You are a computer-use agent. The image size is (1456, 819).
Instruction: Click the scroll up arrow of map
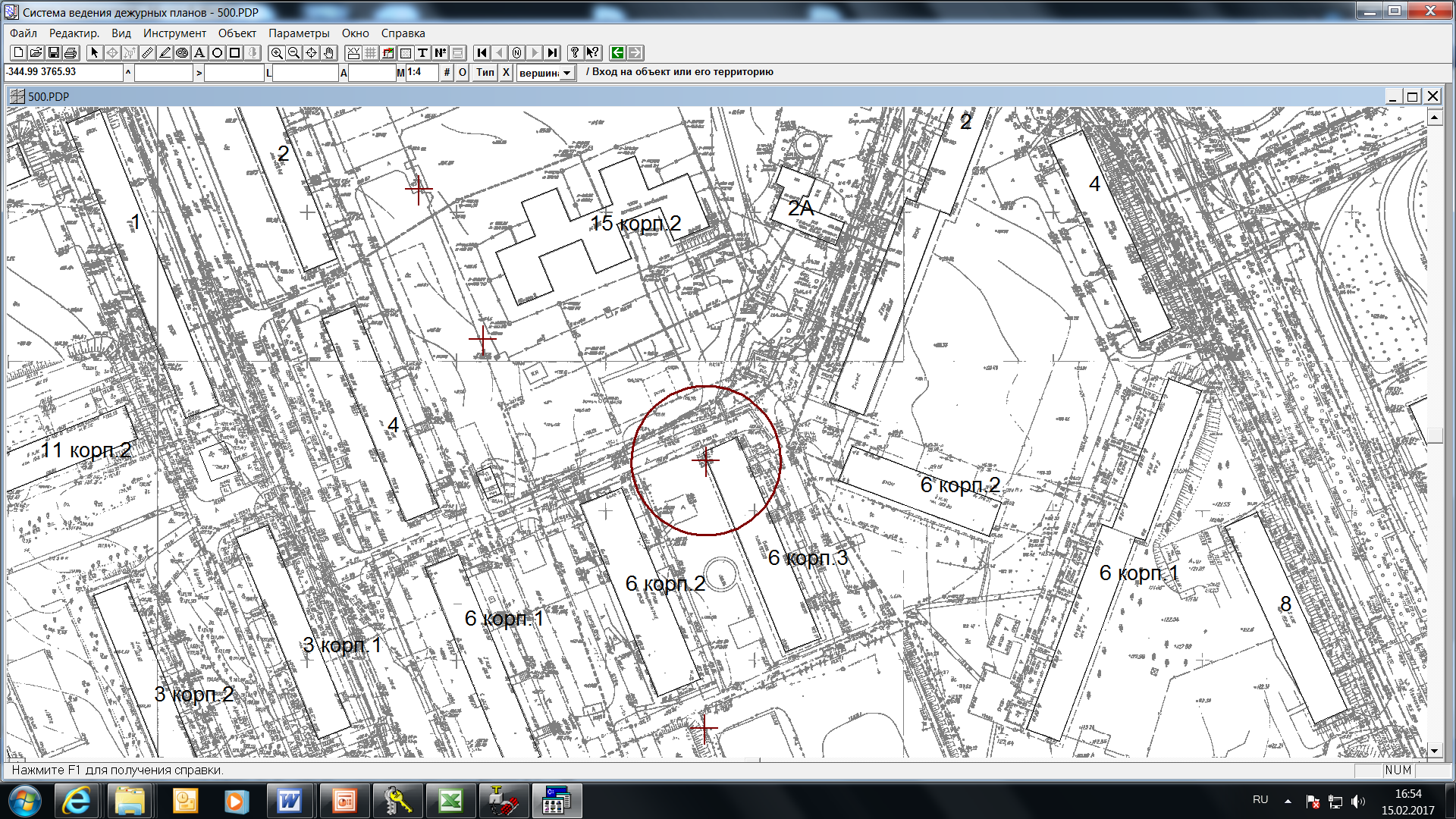(1434, 118)
